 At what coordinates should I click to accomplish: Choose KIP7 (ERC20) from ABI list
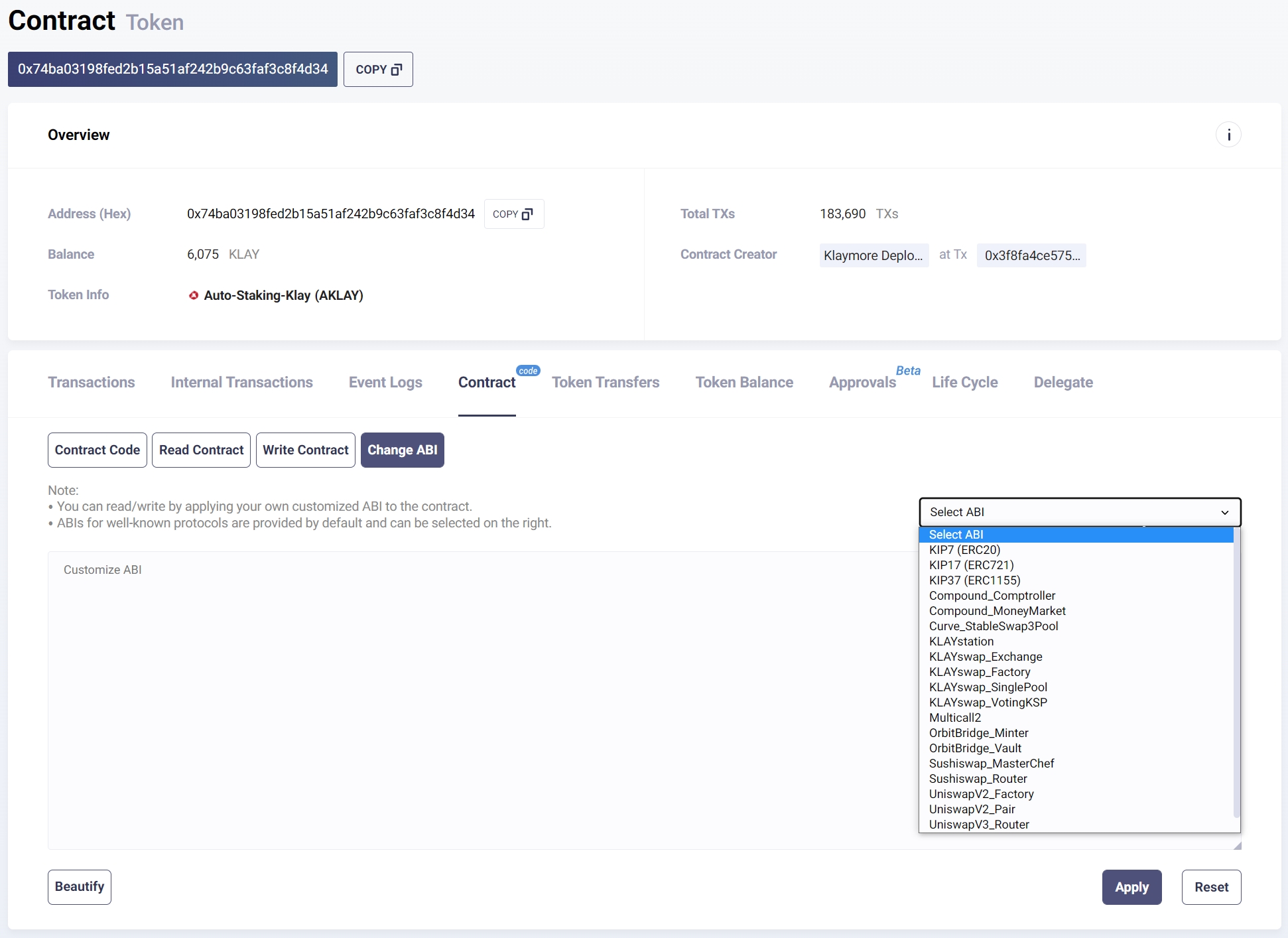click(x=964, y=549)
